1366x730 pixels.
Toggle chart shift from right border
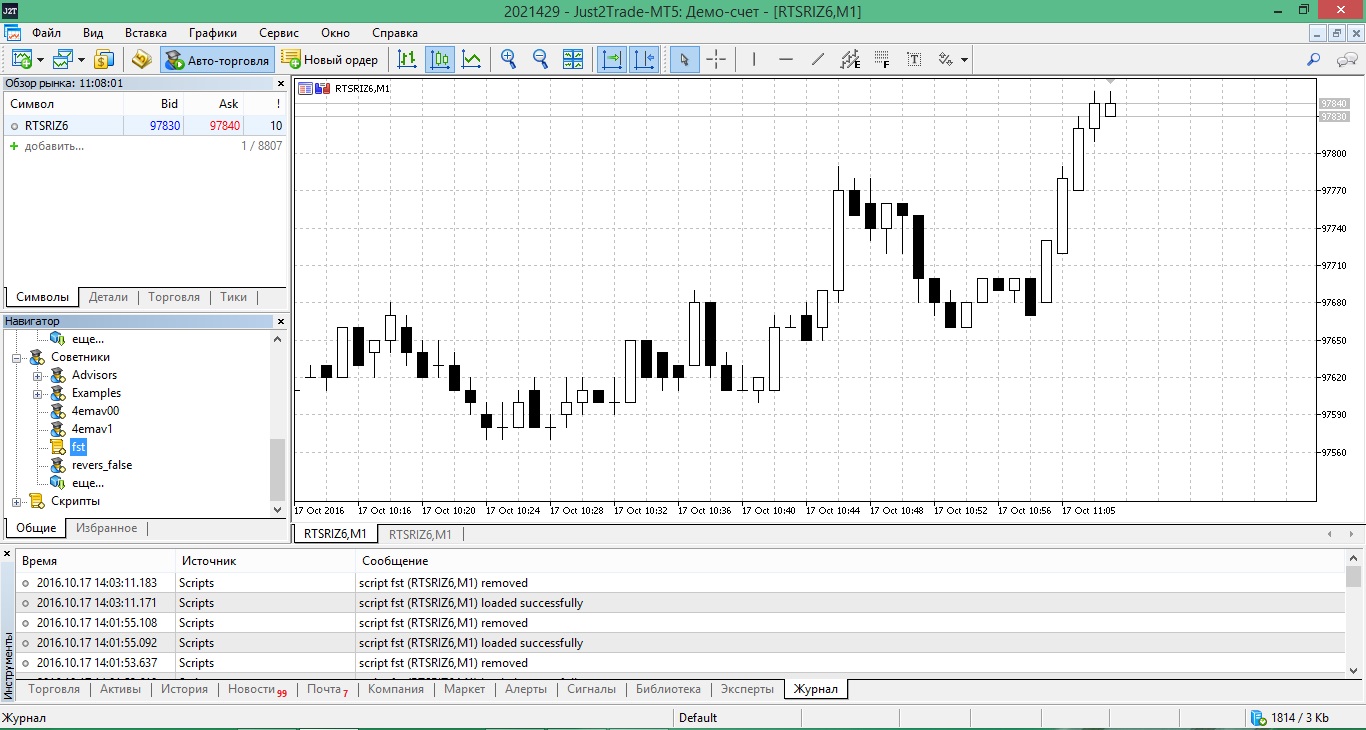click(645, 59)
